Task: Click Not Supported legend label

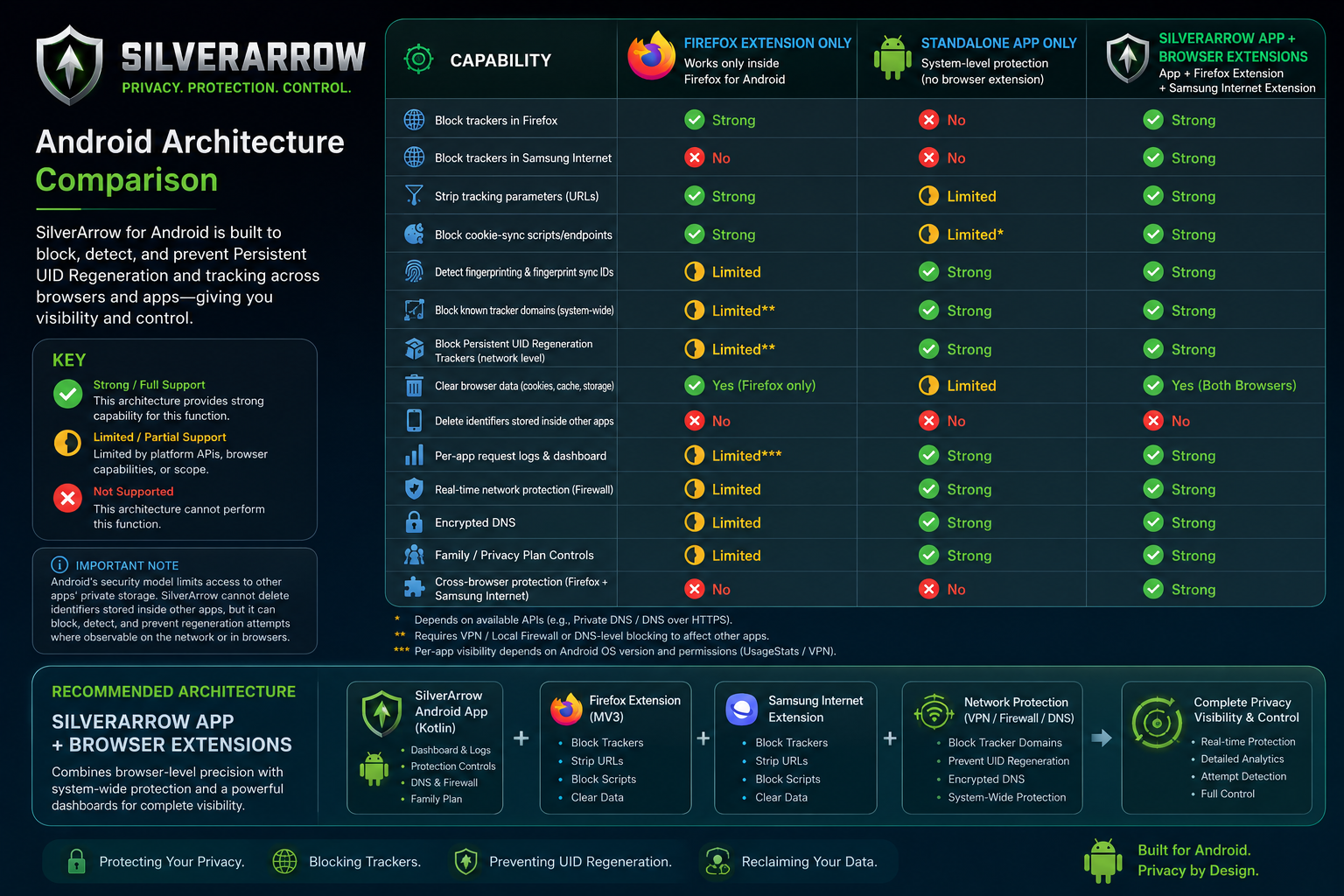Action: 133,492
